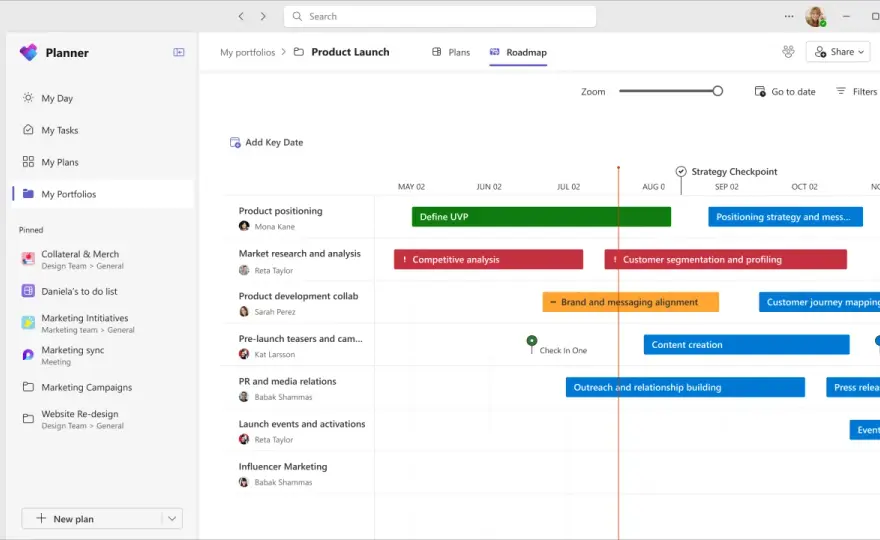Click in the Search field
This screenshot has height=540, width=880.
tap(440, 16)
